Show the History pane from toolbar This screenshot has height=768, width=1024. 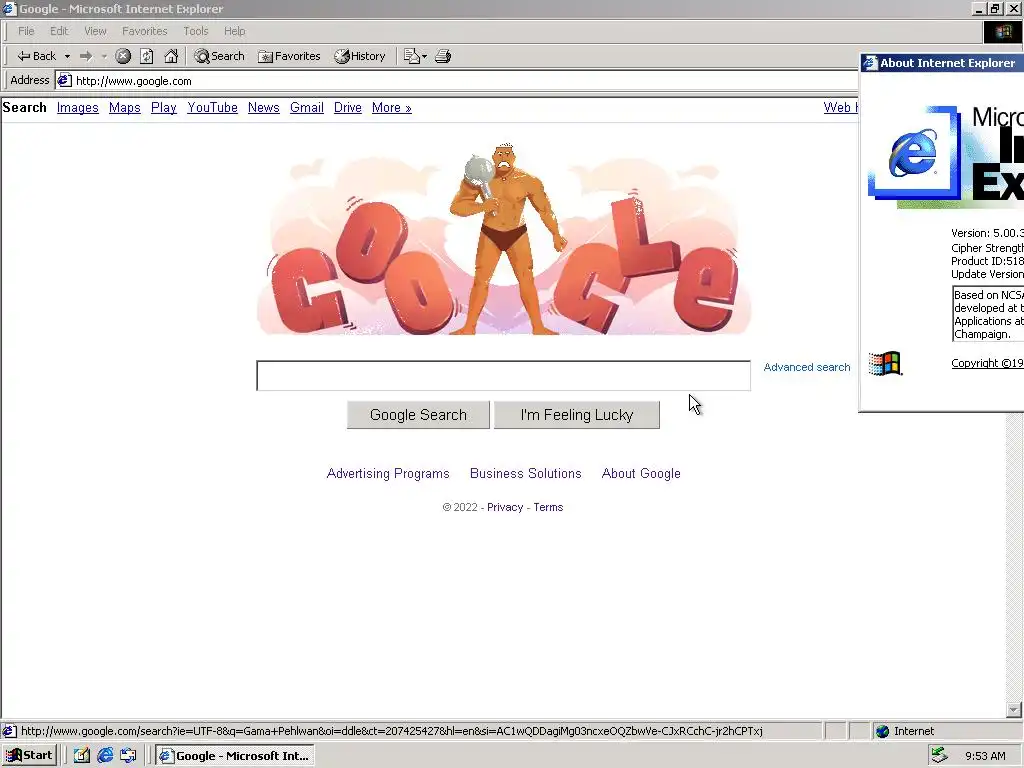pos(360,56)
